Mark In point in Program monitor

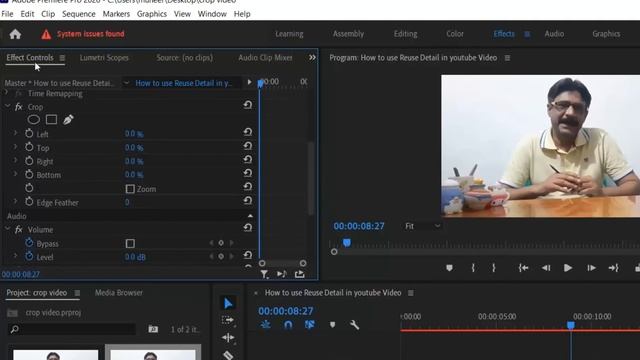coord(473,268)
